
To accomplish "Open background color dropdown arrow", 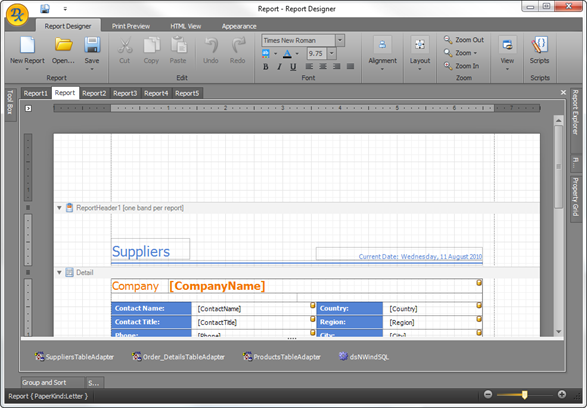I will [x=276, y=54].
